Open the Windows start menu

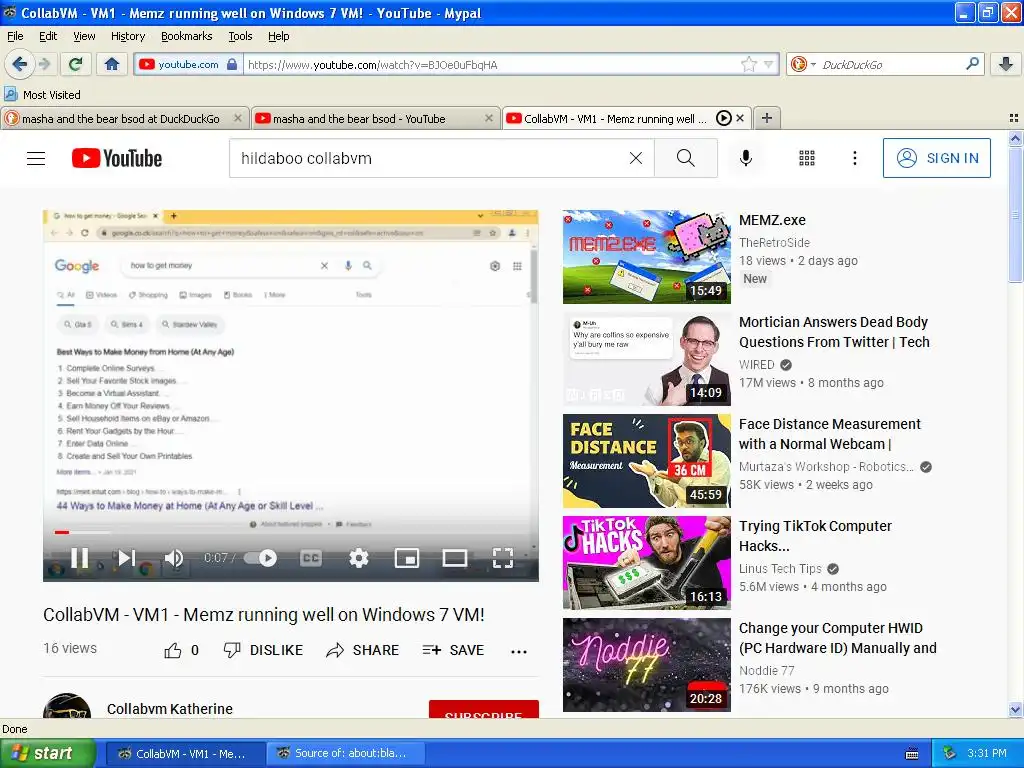47,753
